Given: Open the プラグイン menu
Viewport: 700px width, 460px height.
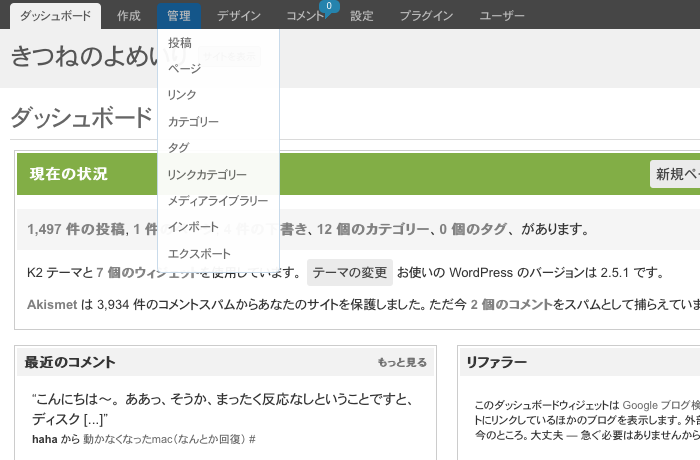Looking at the screenshot, I should (426, 16).
